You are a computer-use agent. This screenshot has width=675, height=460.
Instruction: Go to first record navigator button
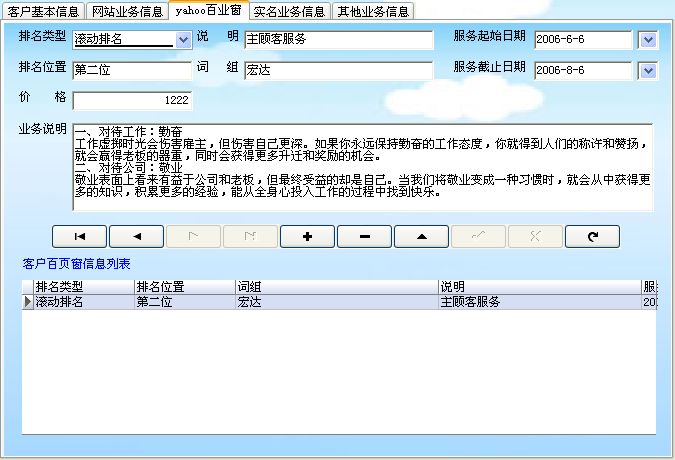tap(79, 236)
